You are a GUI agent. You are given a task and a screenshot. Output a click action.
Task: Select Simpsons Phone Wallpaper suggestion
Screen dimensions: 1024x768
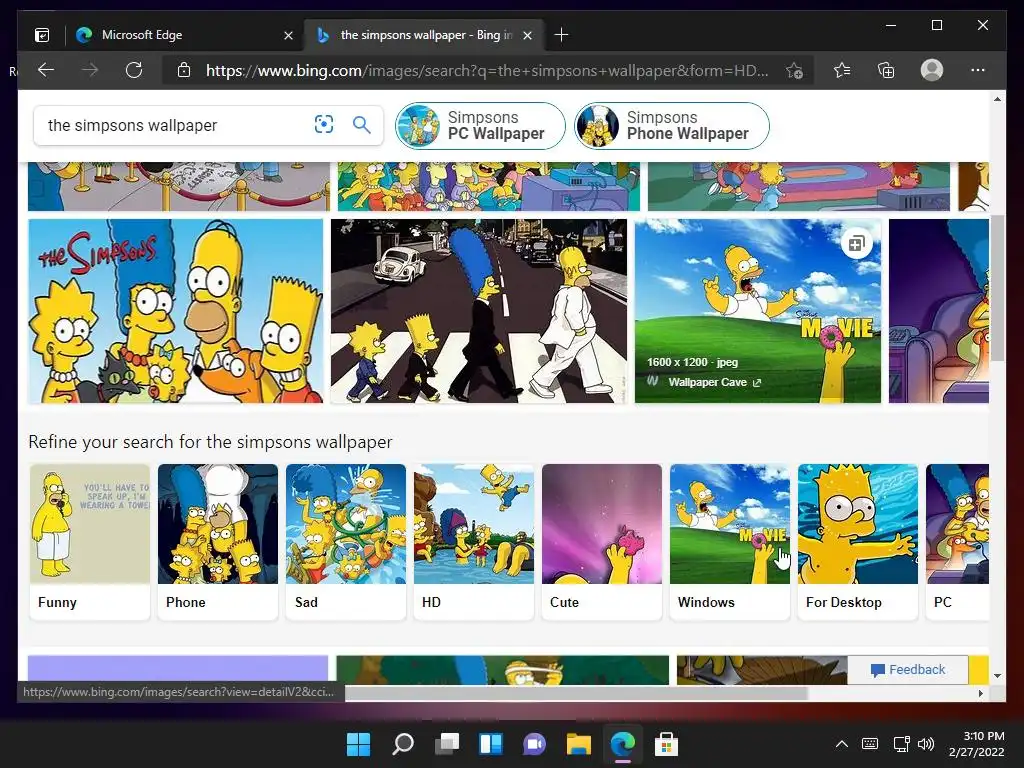(x=672, y=125)
